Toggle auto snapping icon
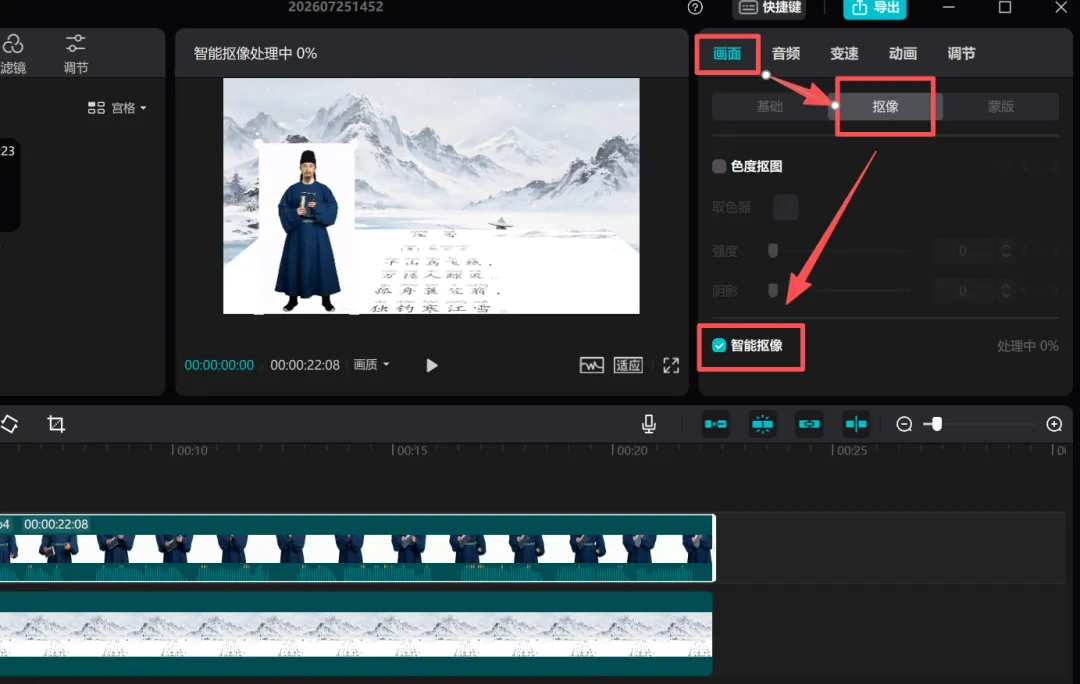 (762, 424)
